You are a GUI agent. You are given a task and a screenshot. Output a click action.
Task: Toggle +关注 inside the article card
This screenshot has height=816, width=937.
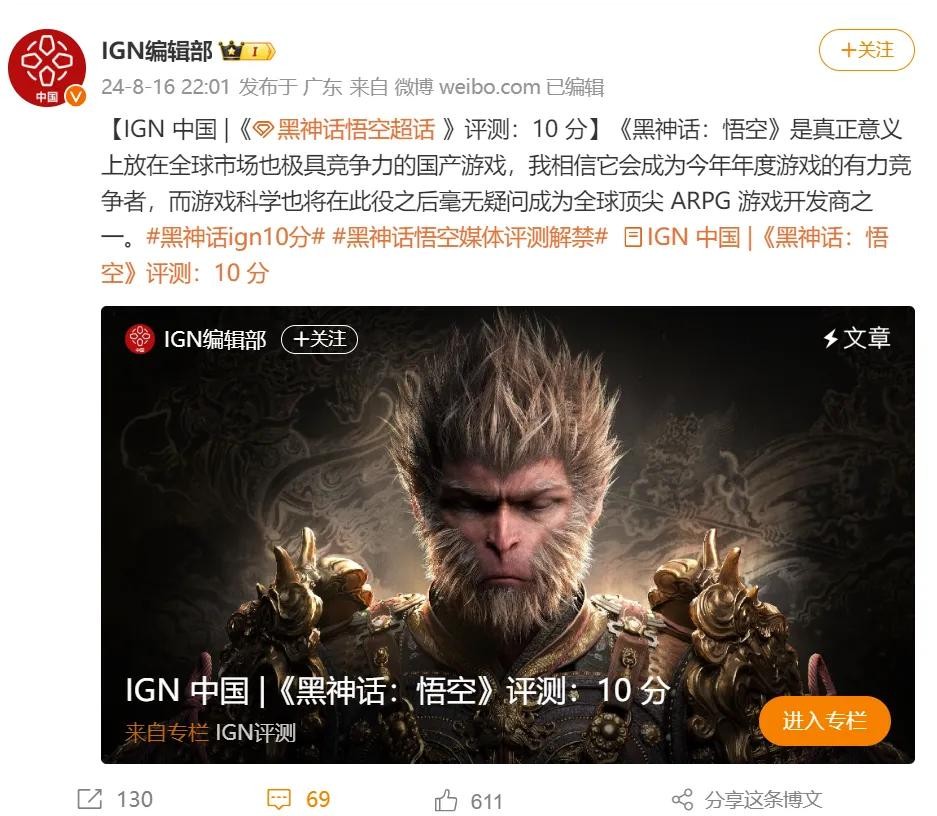tap(319, 339)
